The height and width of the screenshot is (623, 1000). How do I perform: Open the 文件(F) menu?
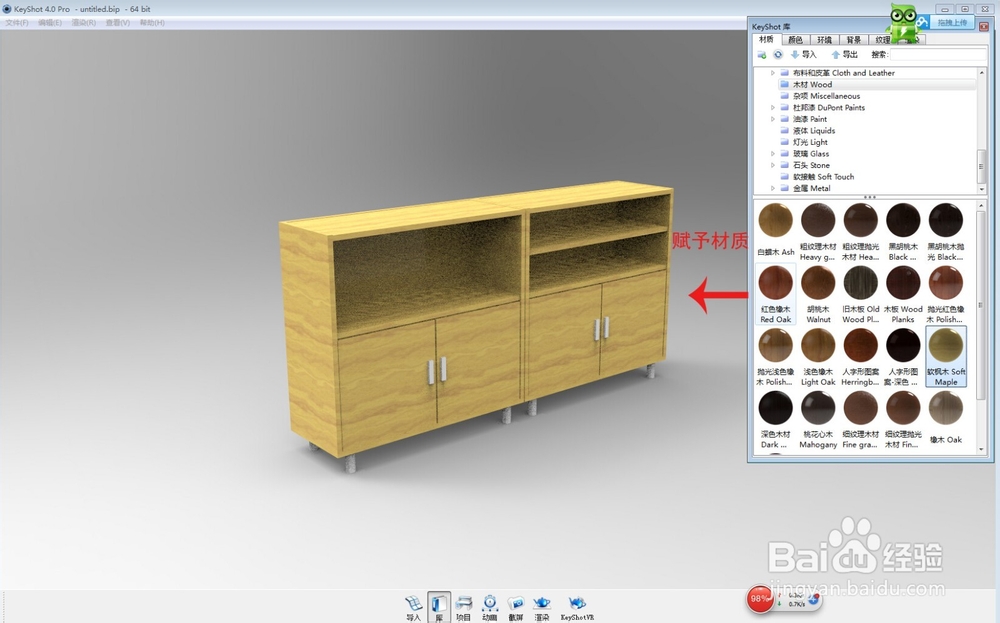(17, 22)
